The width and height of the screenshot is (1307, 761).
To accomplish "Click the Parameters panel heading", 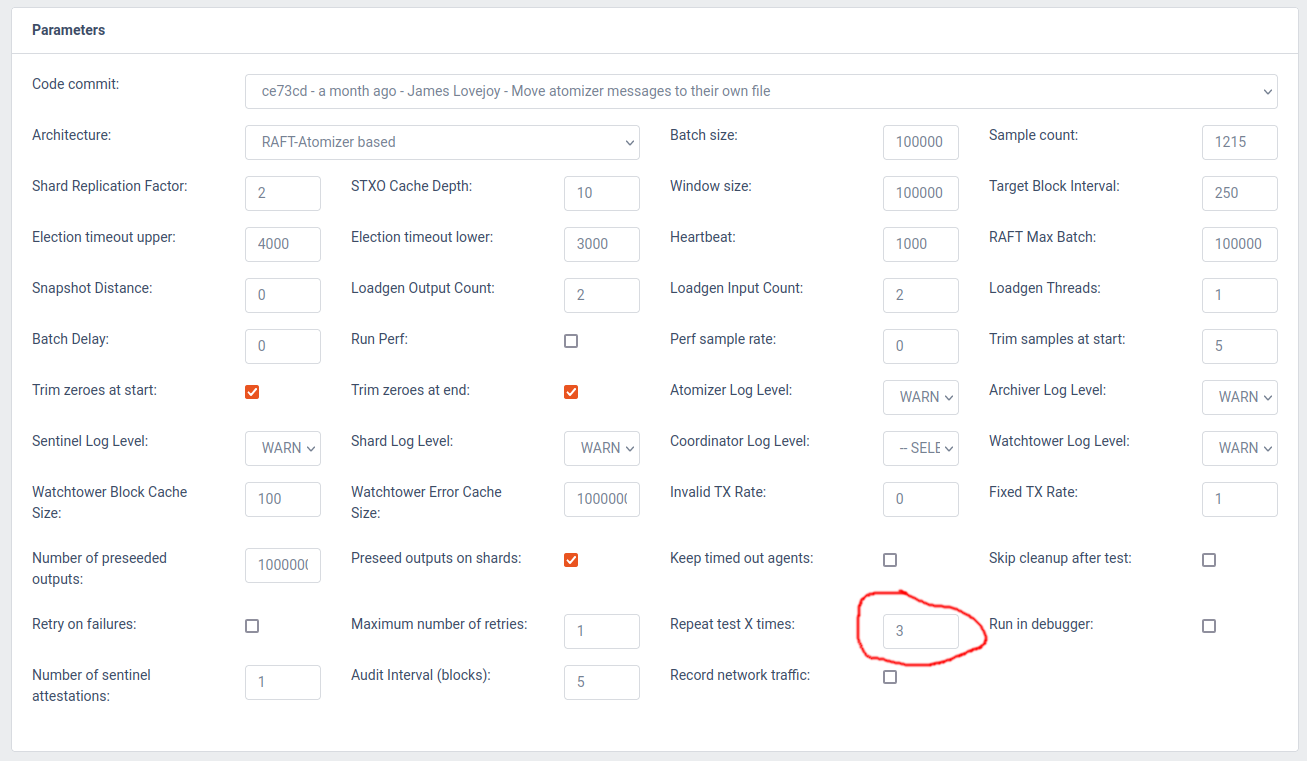I will click(x=68, y=30).
